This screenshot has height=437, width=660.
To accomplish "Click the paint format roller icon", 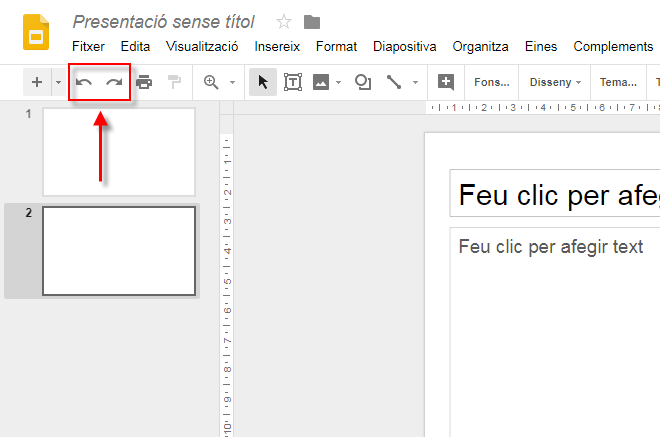I will point(174,82).
